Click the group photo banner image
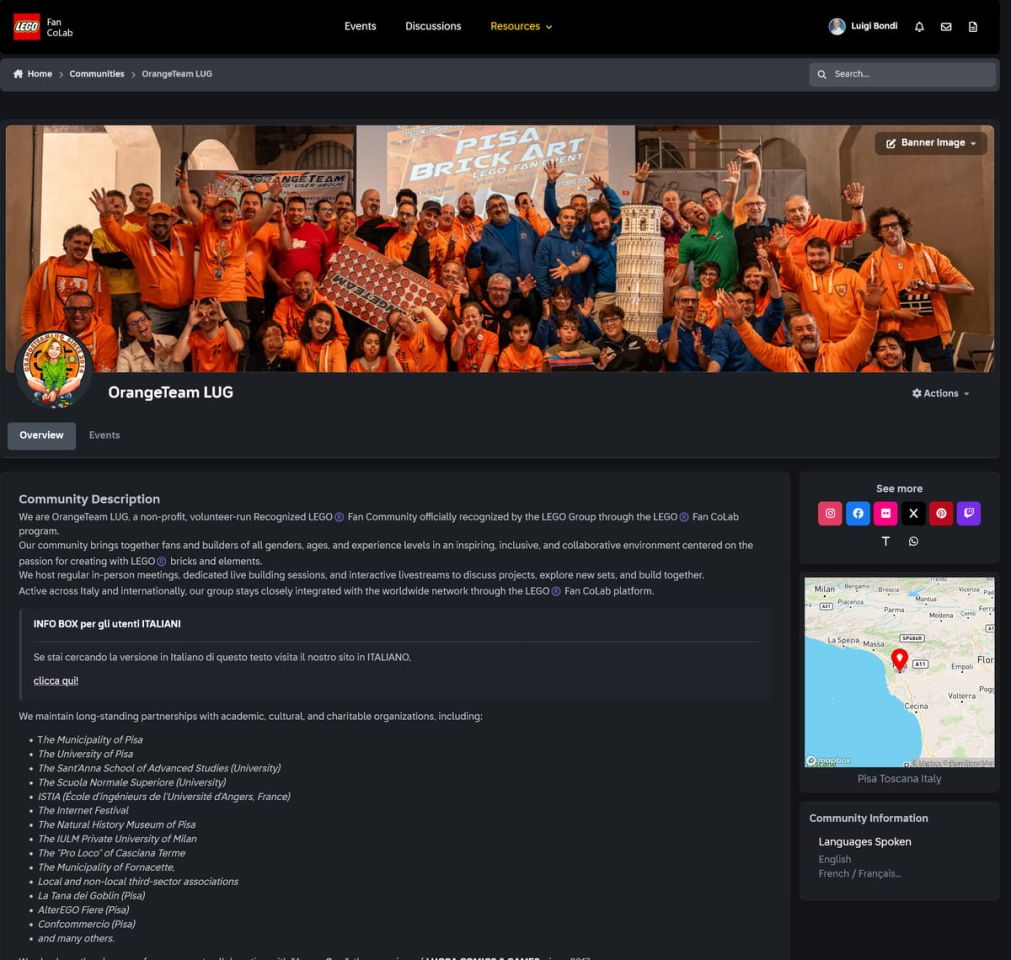Screen dimensions: 1011x960 pos(500,248)
